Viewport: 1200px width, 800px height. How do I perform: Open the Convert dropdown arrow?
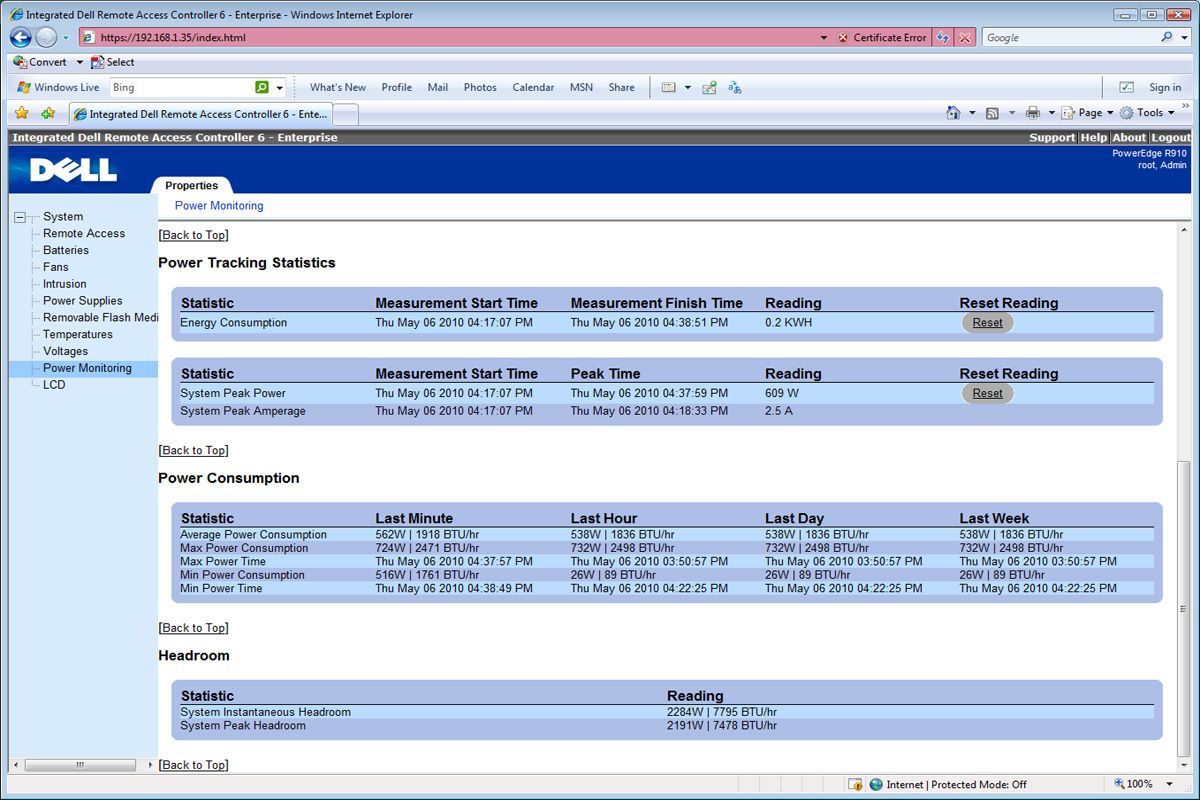click(78, 62)
